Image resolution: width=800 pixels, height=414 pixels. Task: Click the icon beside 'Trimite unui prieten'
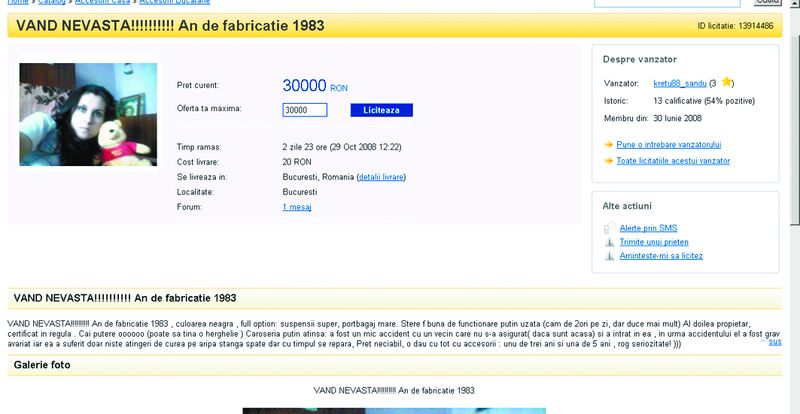pos(609,242)
